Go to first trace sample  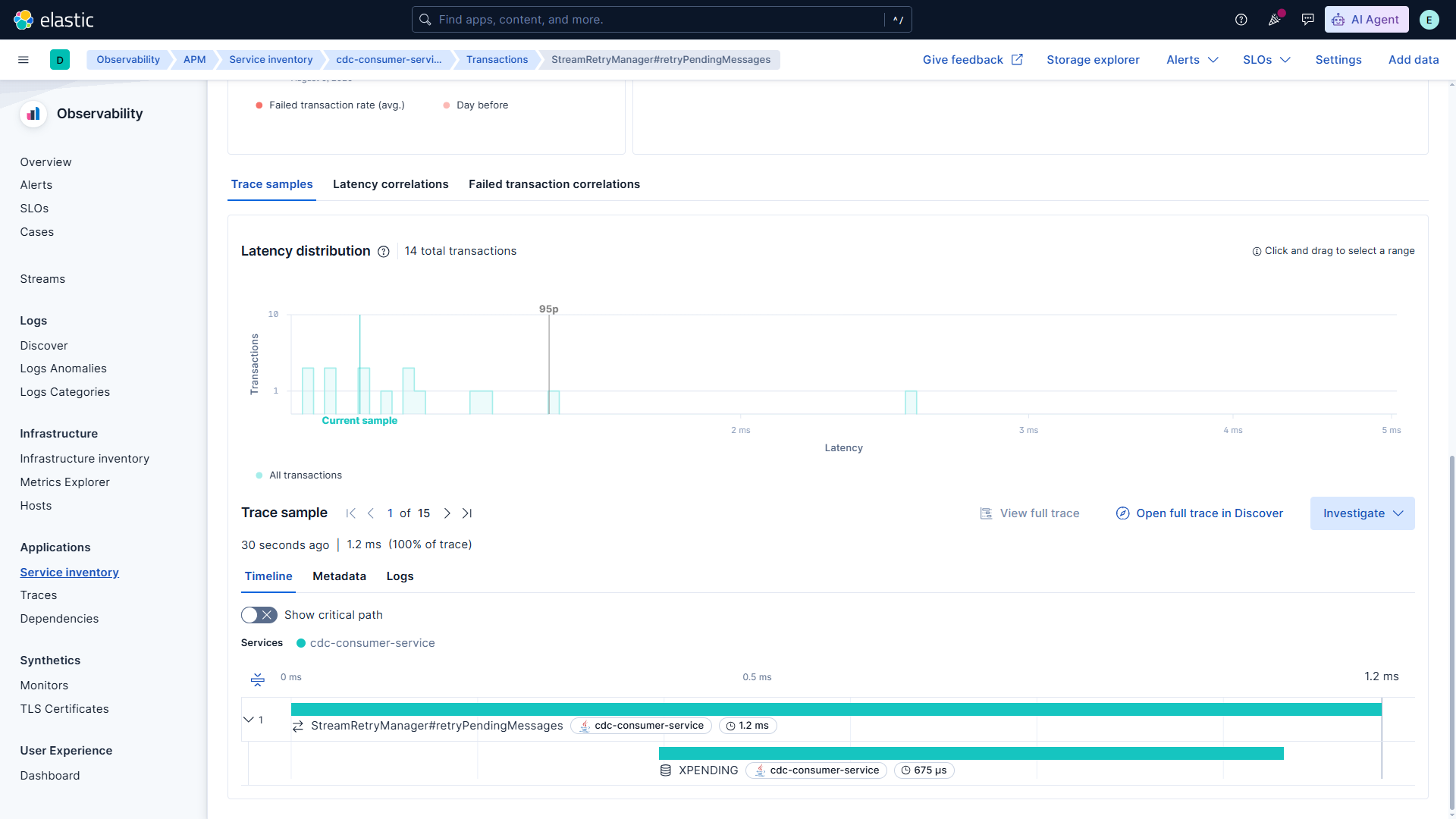pyautogui.click(x=350, y=513)
